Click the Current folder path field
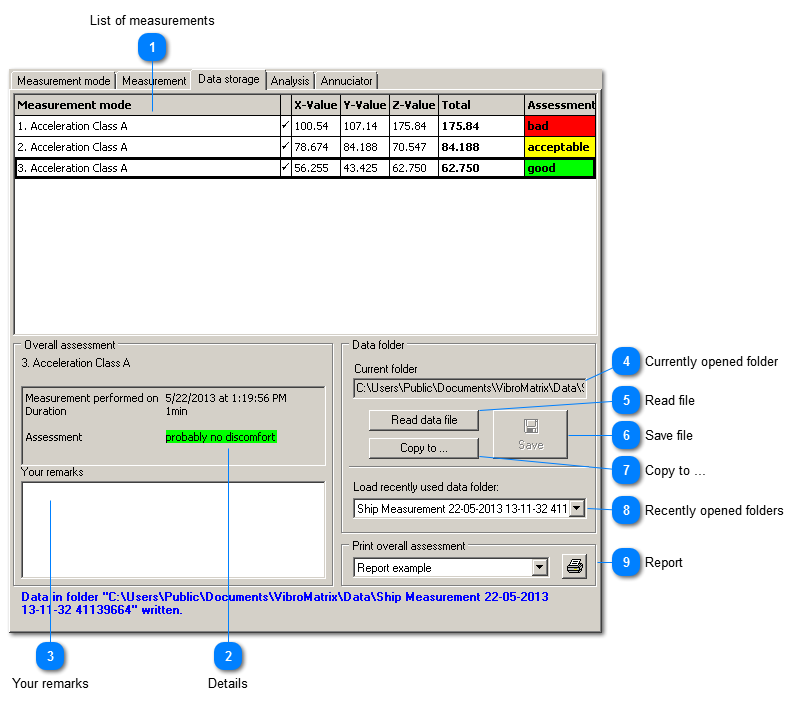 (469, 387)
